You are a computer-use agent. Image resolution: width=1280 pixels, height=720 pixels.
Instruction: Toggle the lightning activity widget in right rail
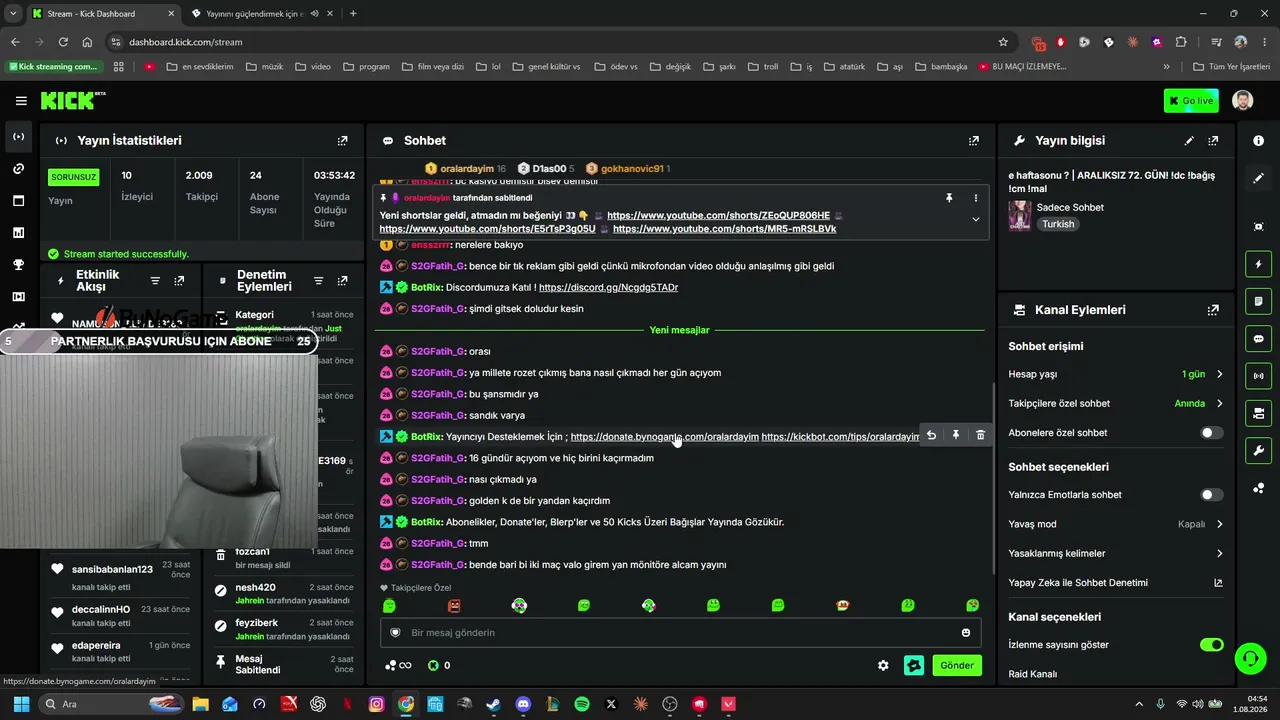point(1258,264)
